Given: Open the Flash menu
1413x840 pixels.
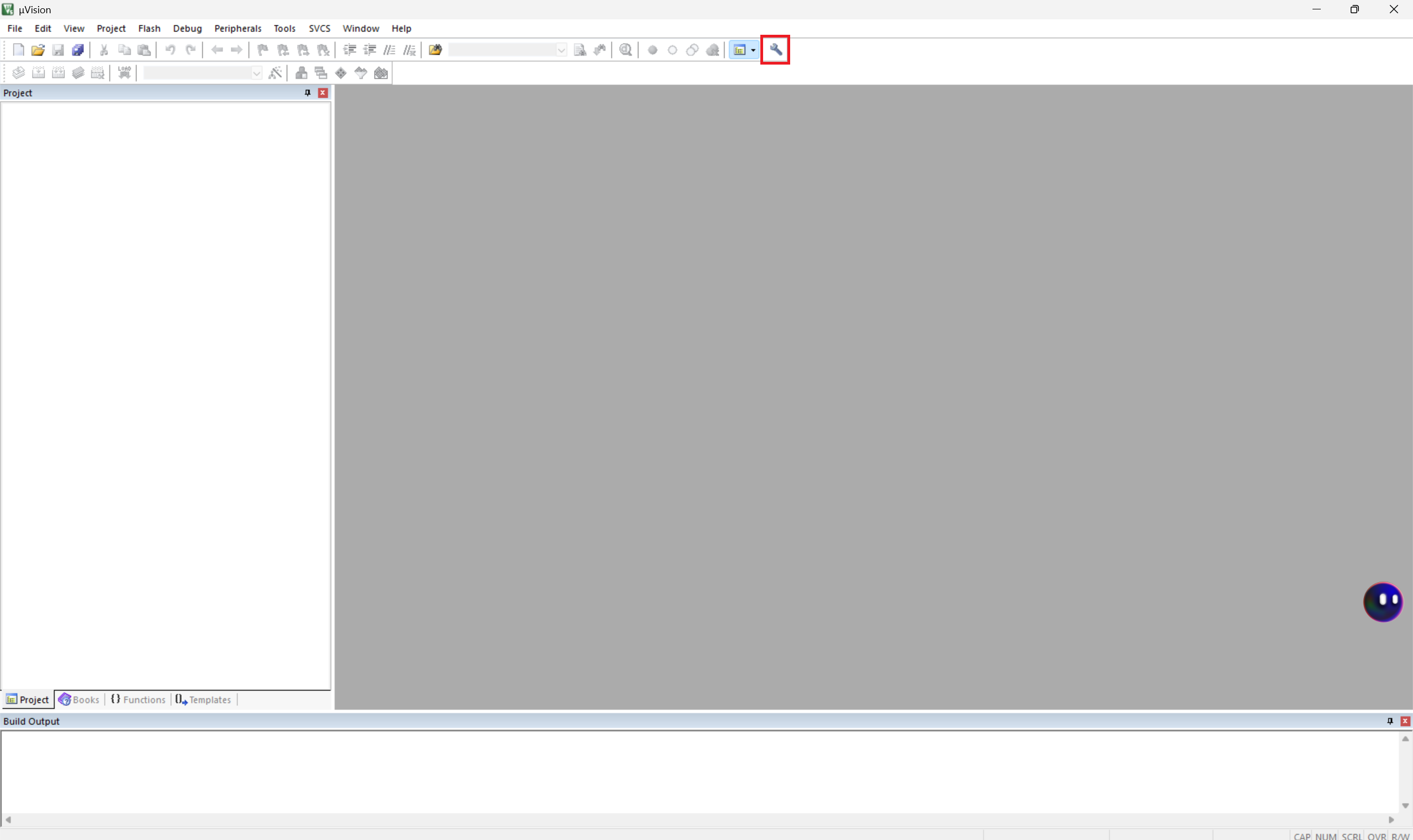Looking at the screenshot, I should point(149,28).
